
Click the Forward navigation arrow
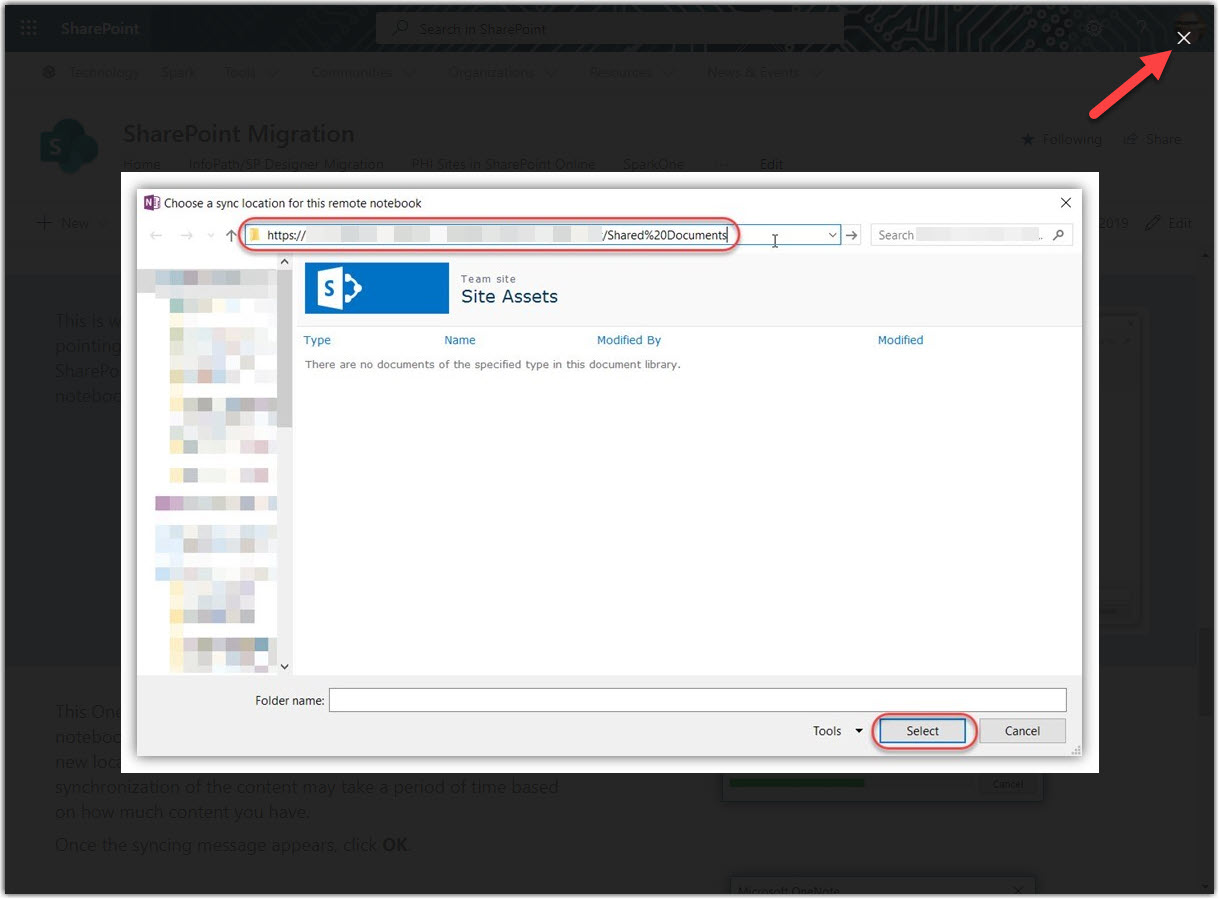[186, 235]
